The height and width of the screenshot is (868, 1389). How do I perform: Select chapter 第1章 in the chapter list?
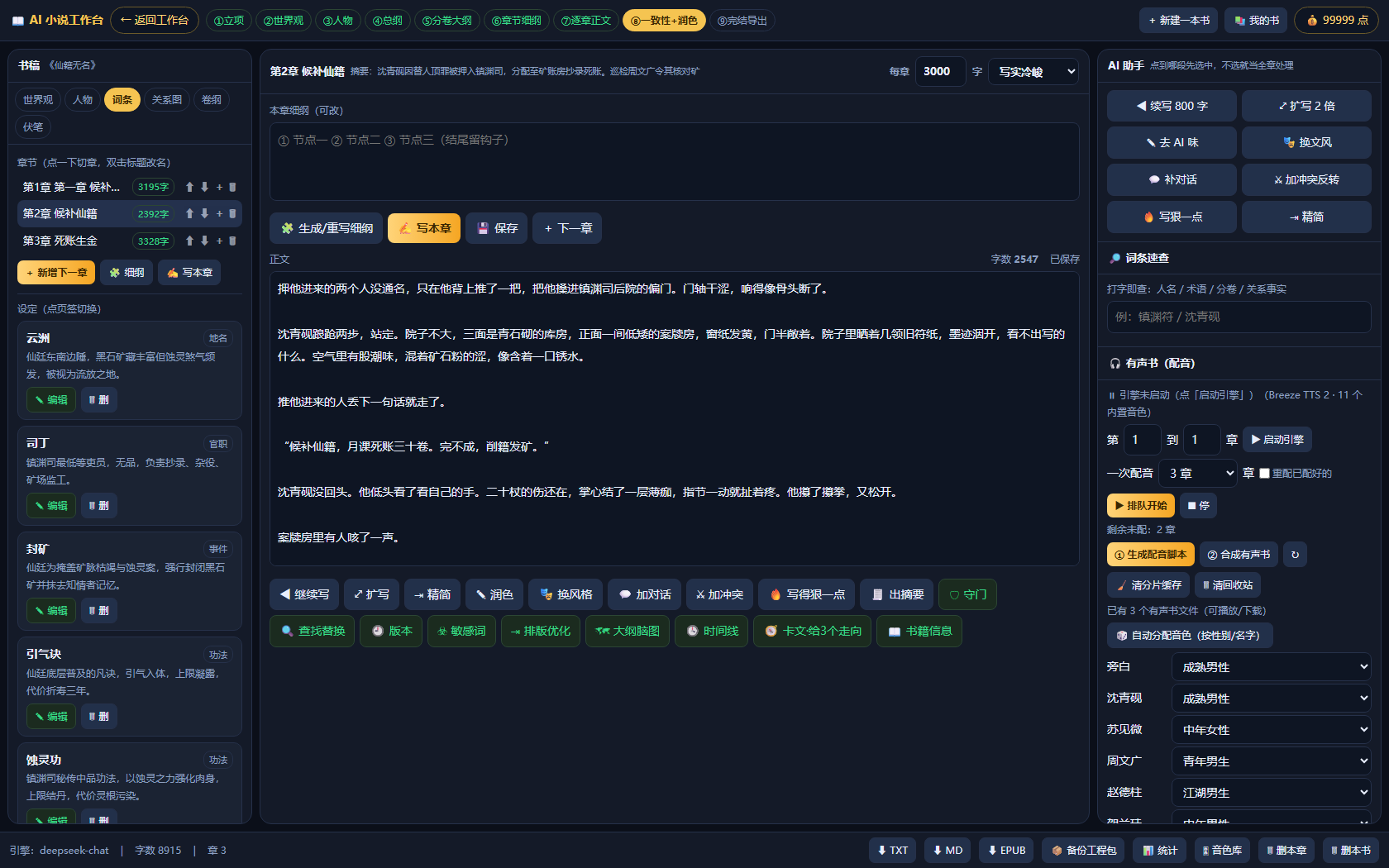71,187
